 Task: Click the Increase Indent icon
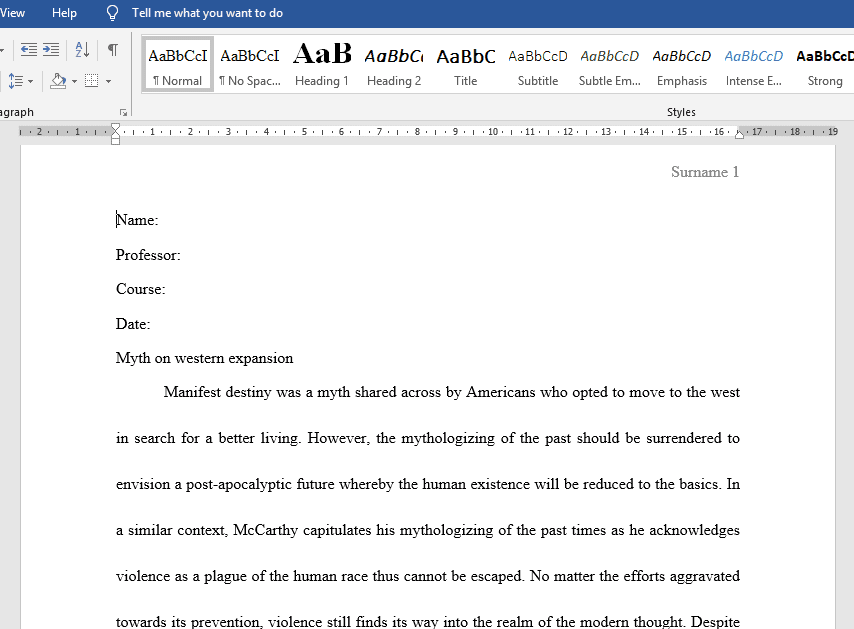50,50
